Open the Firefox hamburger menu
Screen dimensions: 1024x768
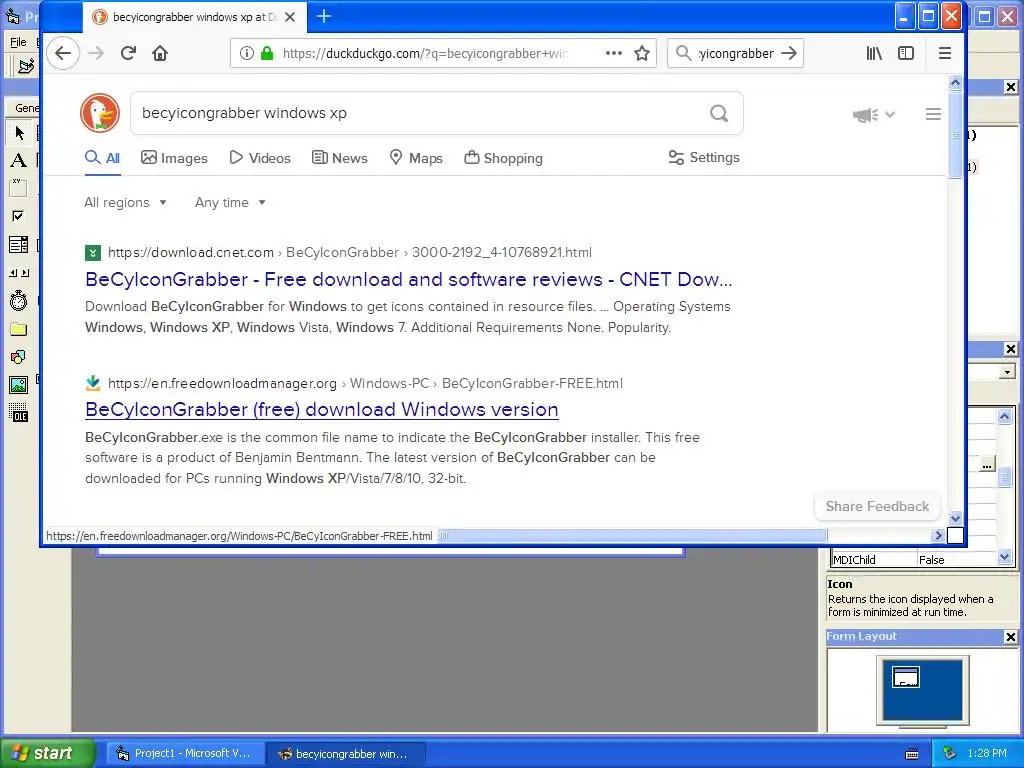944,54
